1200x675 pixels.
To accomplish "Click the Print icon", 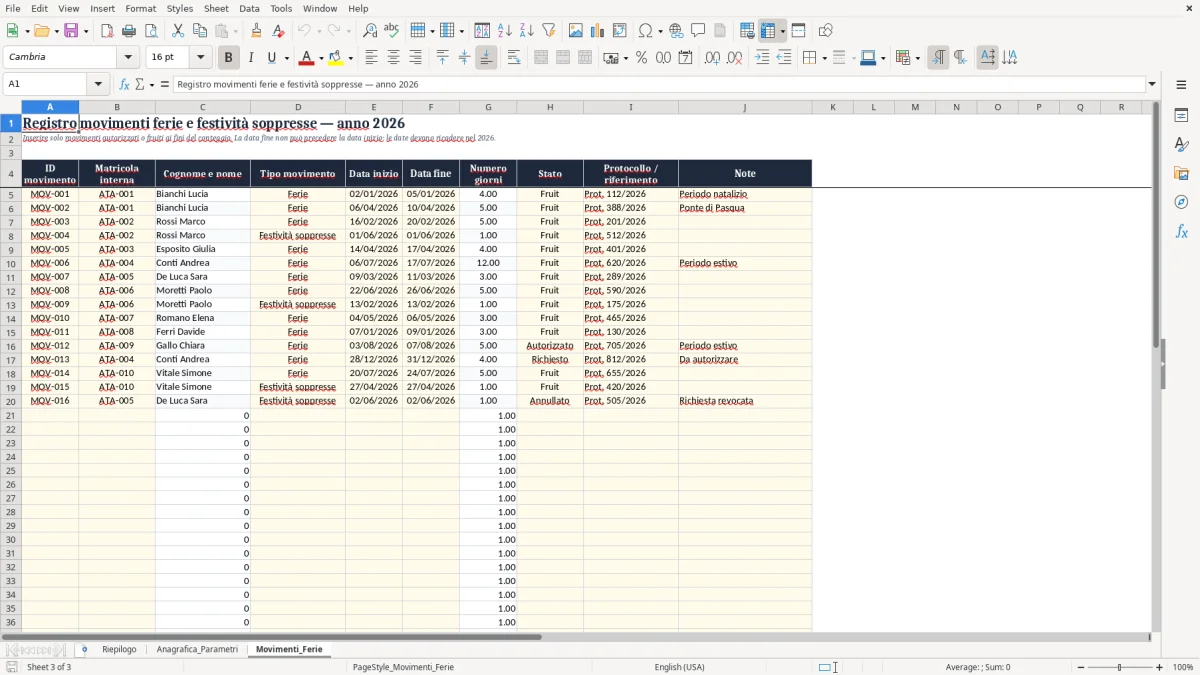I will pyautogui.click(x=129, y=31).
